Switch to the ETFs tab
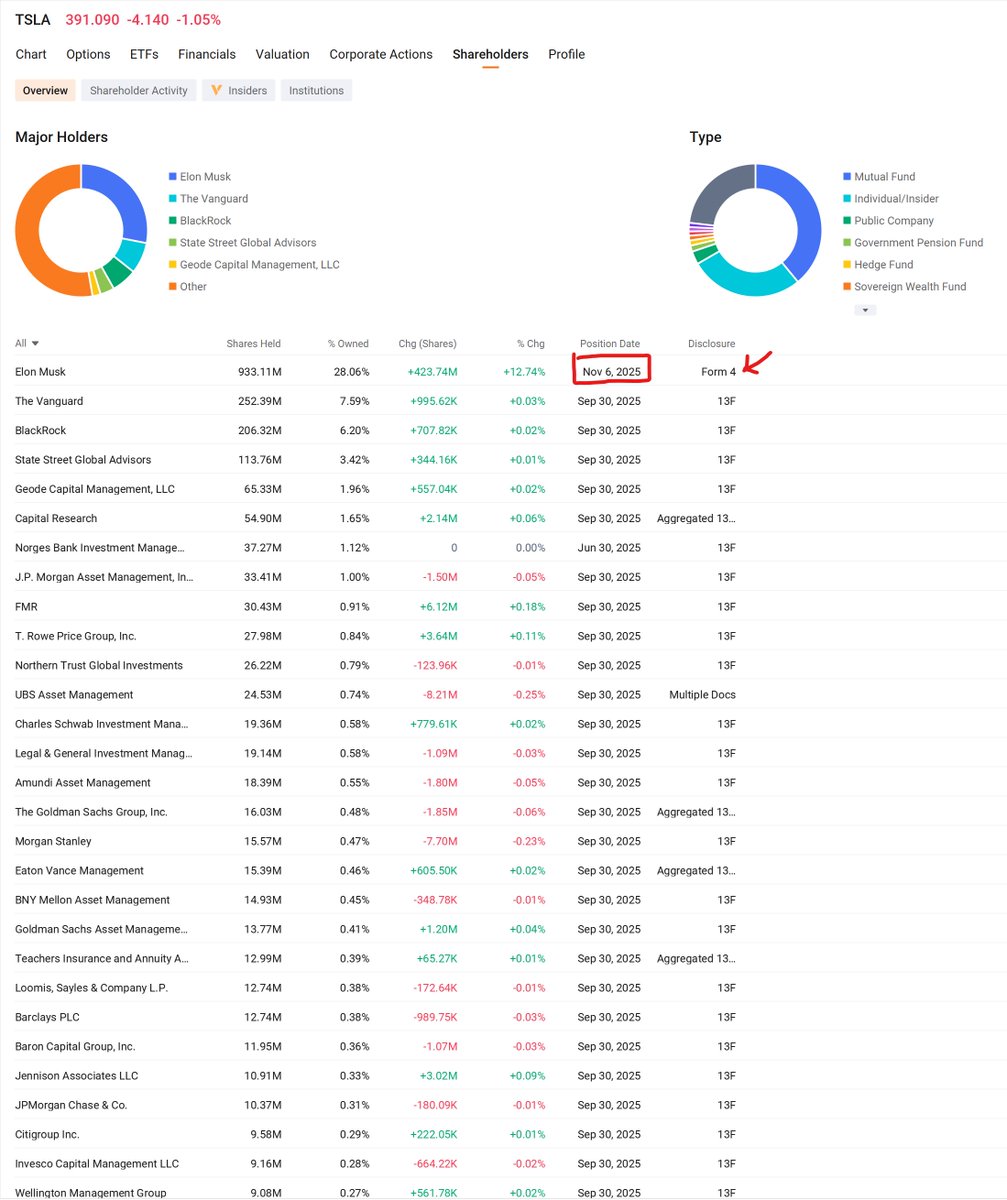 [144, 54]
